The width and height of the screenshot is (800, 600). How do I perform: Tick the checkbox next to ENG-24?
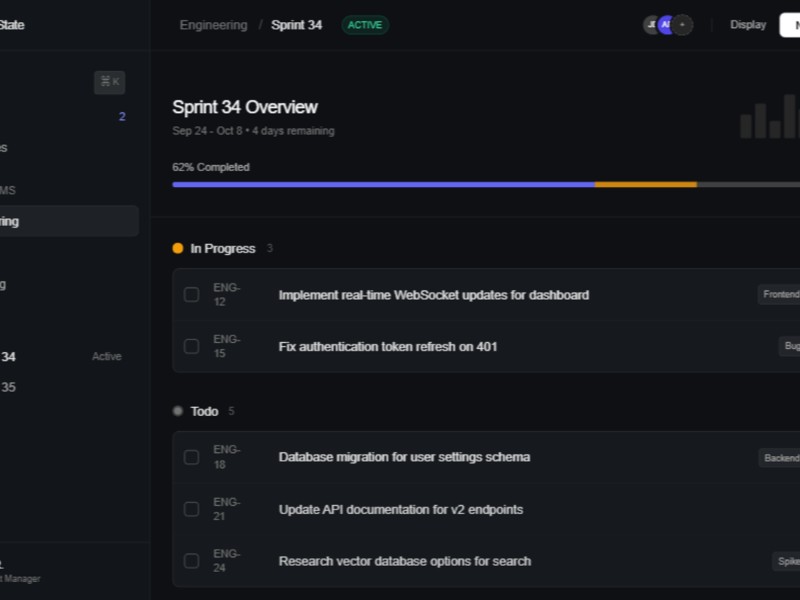pyautogui.click(x=191, y=561)
